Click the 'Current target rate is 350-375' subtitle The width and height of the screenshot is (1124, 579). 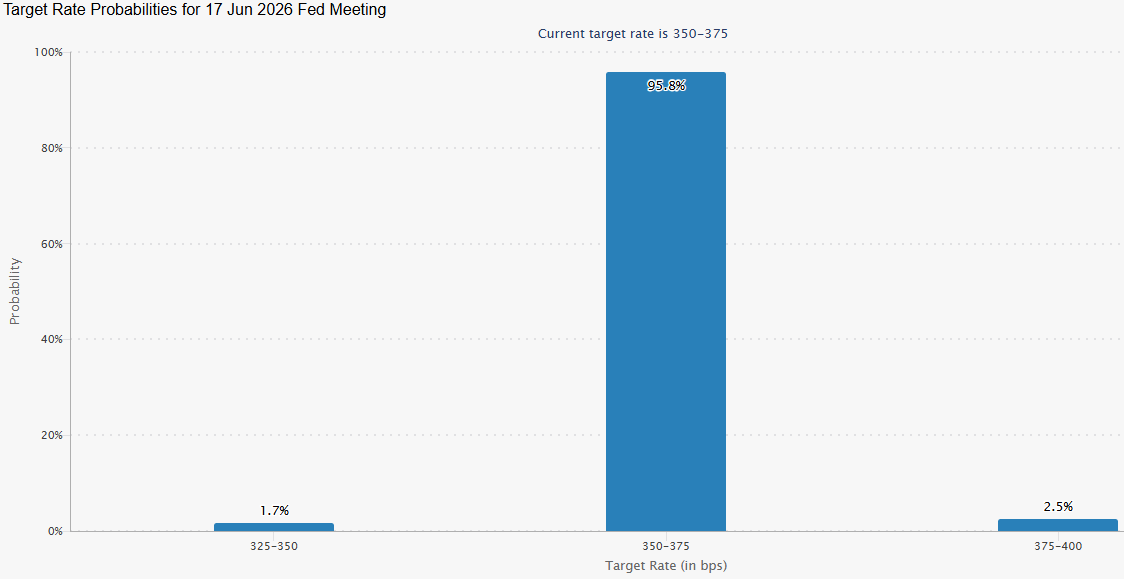pos(633,33)
